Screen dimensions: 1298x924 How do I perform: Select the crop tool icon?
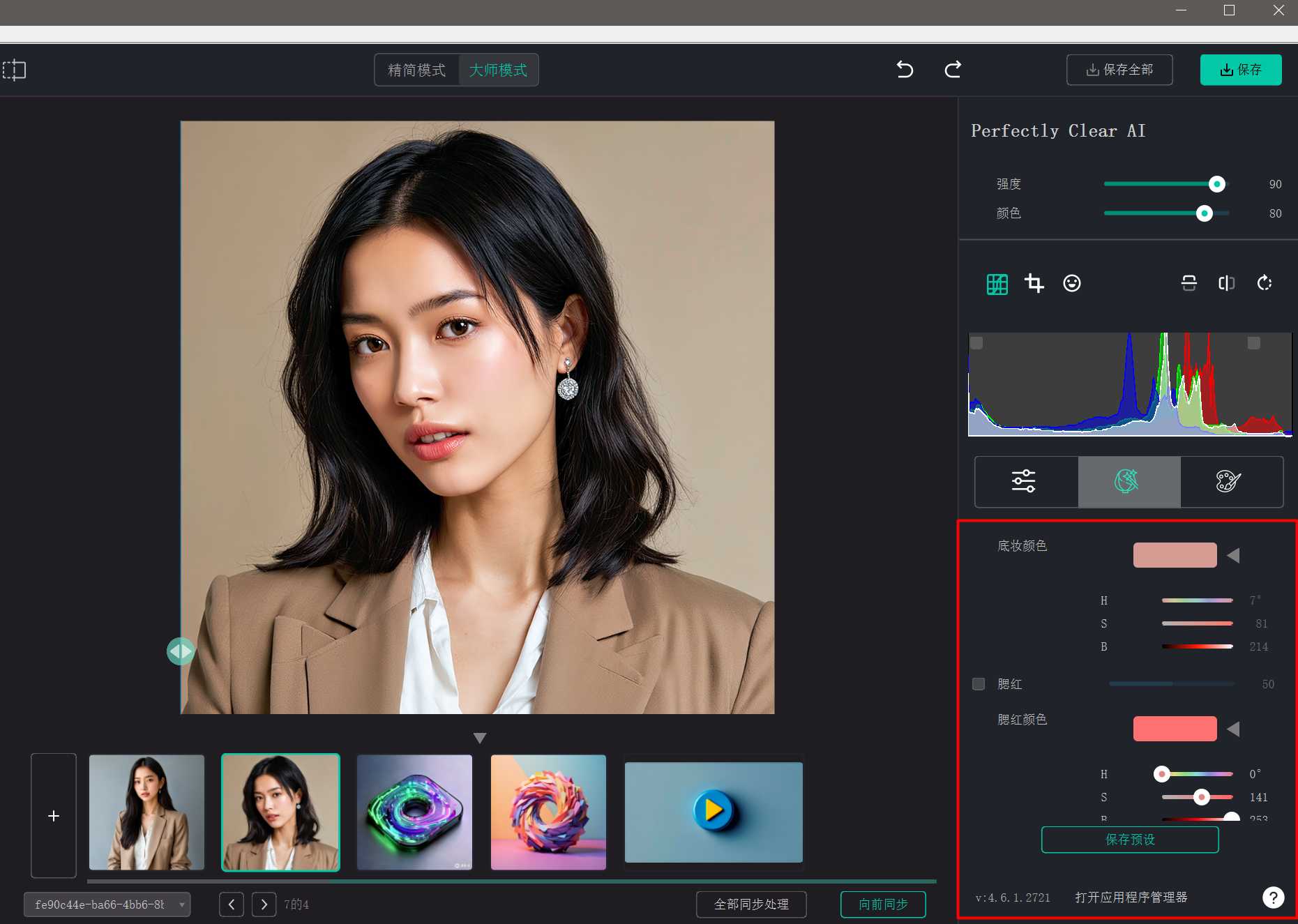pyautogui.click(x=1034, y=283)
